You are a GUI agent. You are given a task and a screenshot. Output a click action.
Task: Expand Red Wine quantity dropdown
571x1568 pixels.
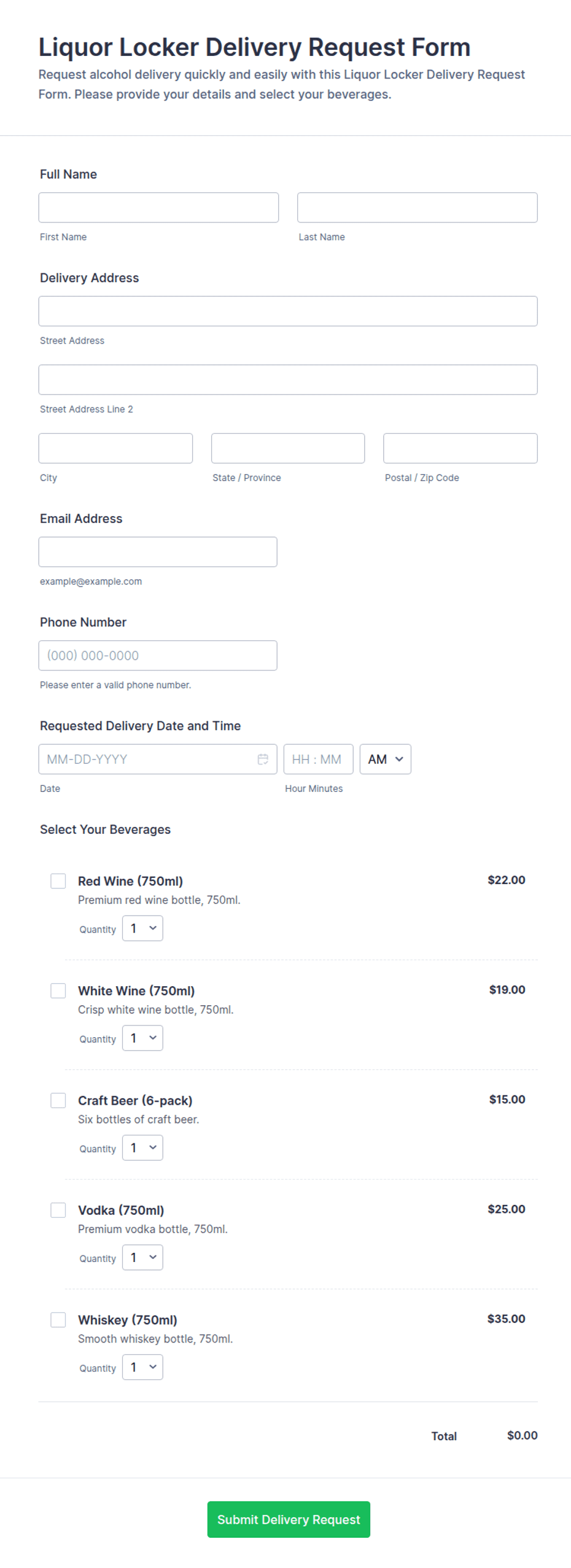142,928
